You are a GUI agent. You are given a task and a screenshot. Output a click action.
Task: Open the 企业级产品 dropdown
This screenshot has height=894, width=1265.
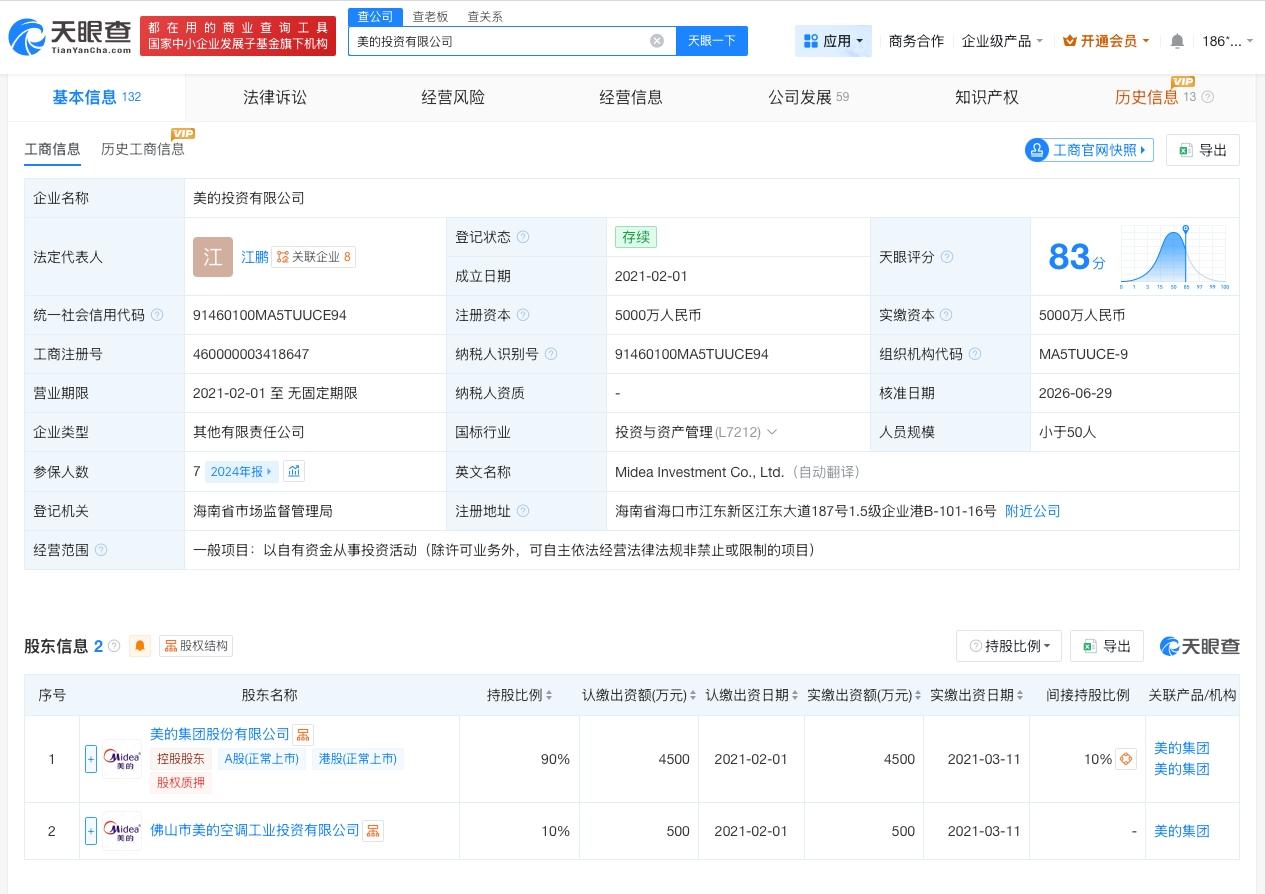tap(1002, 41)
